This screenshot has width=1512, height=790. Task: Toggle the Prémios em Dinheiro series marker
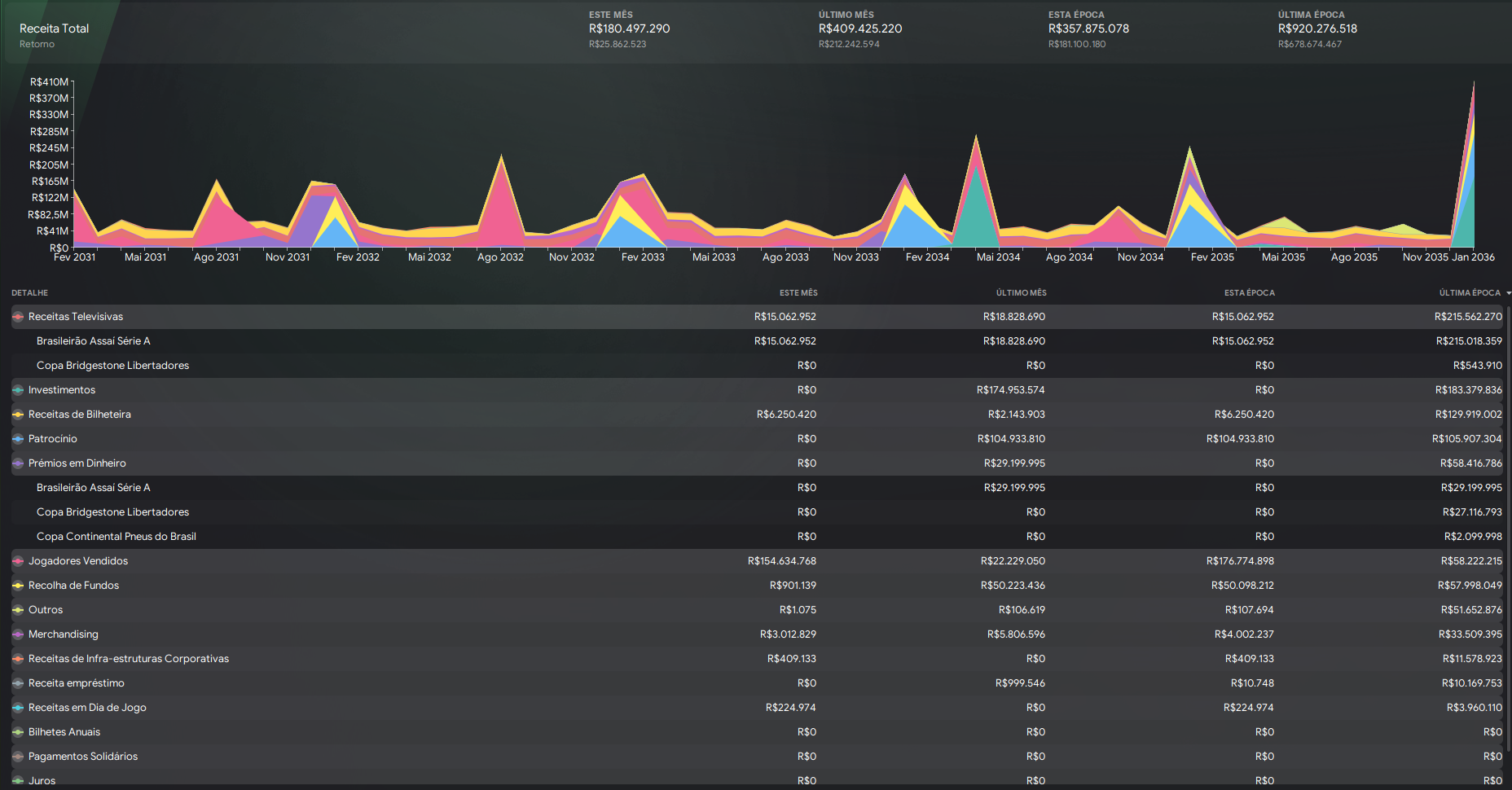coord(18,463)
